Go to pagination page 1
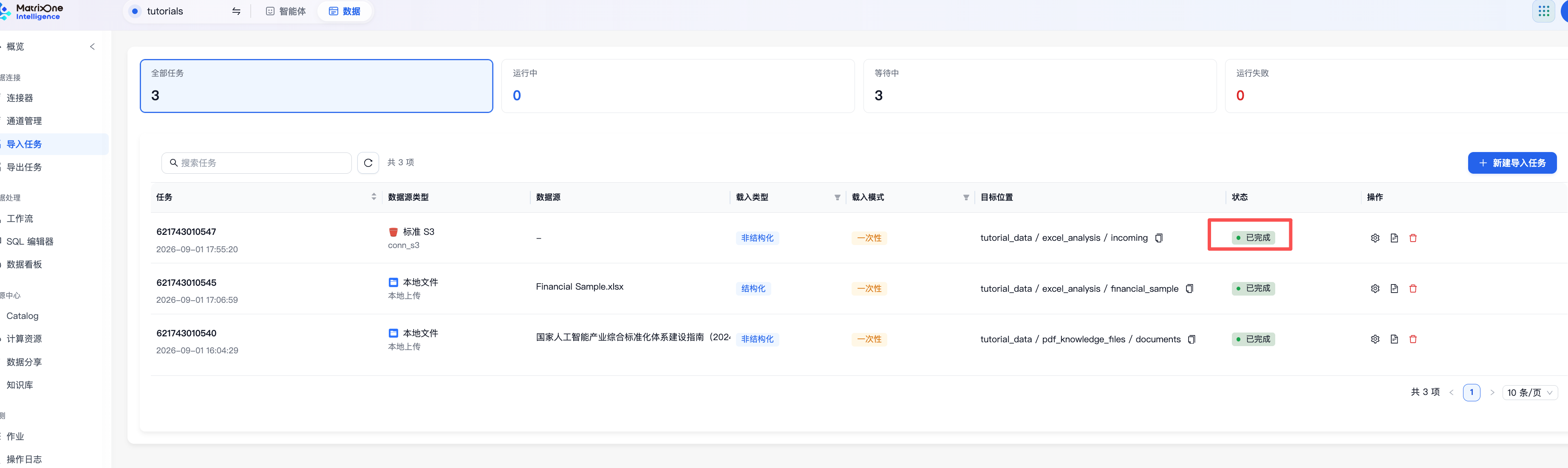1568x468 pixels. coord(1471,392)
